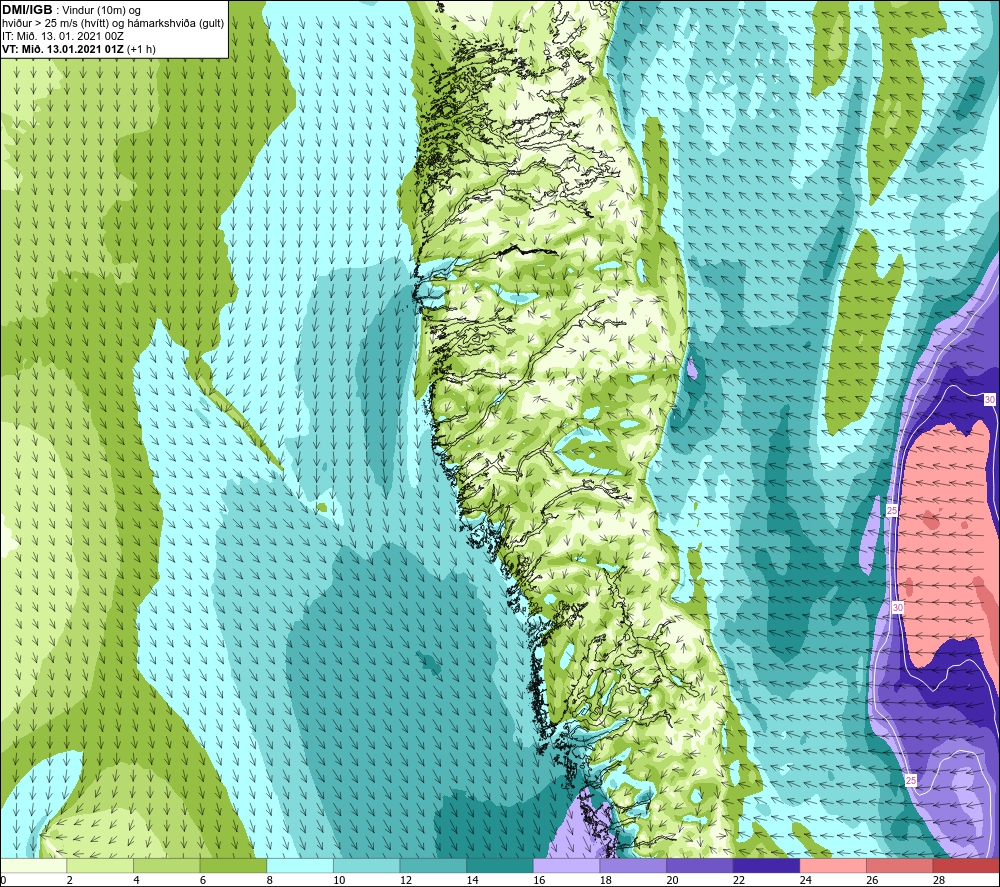The width and height of the screenshot is (1000, 887).
Task: Click the '25' contour label in the lavender area
Action: [911, 781]
